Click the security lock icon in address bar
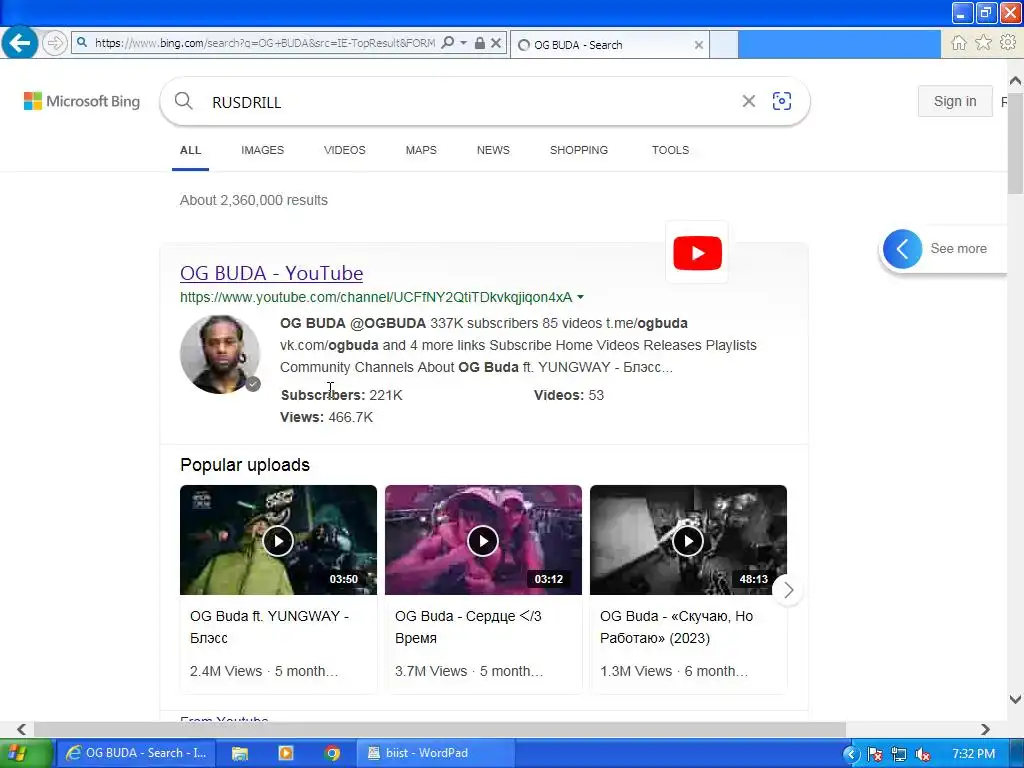 click(479, 43)
